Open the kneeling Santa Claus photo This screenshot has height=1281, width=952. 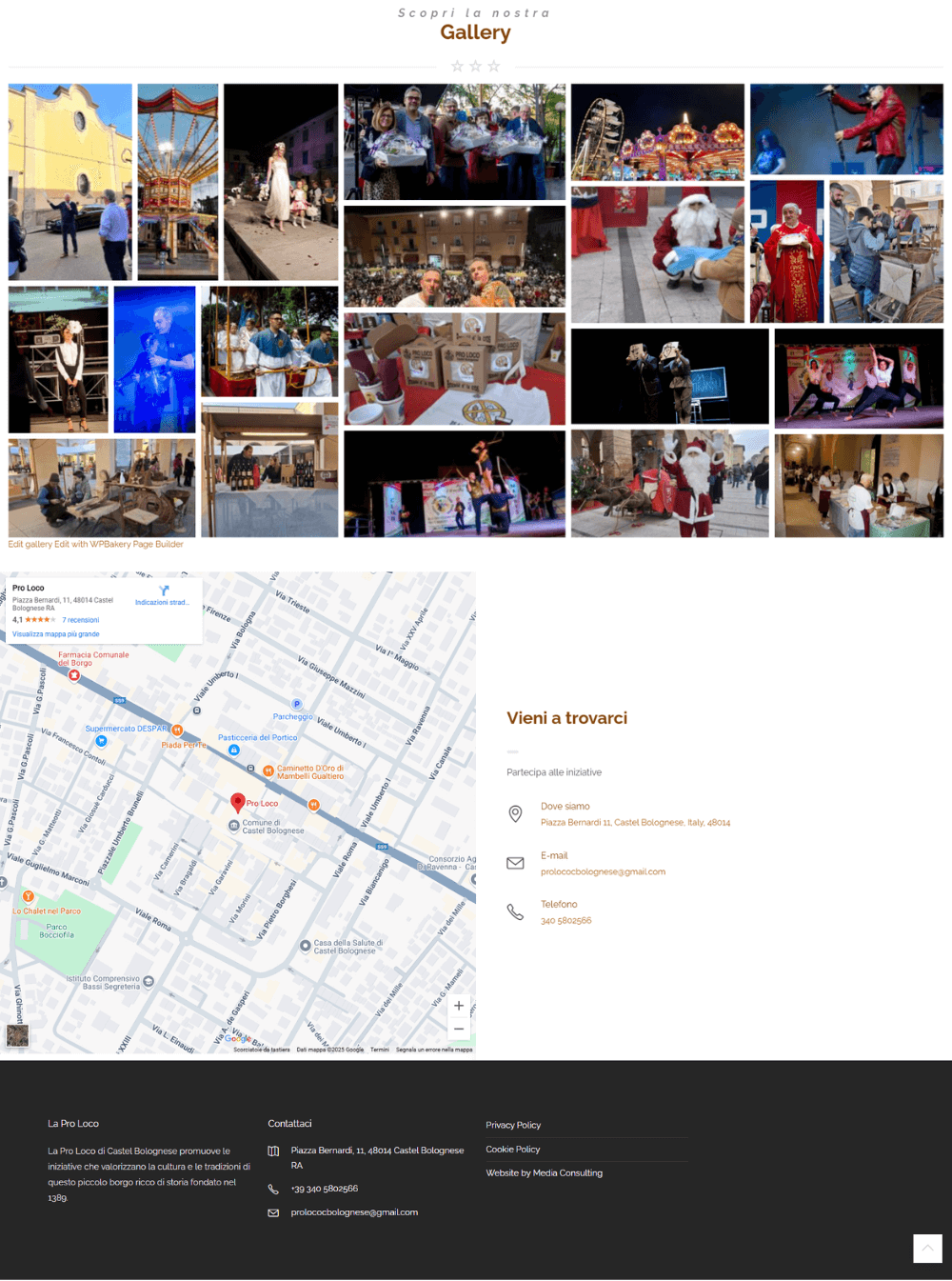(658, 254)
